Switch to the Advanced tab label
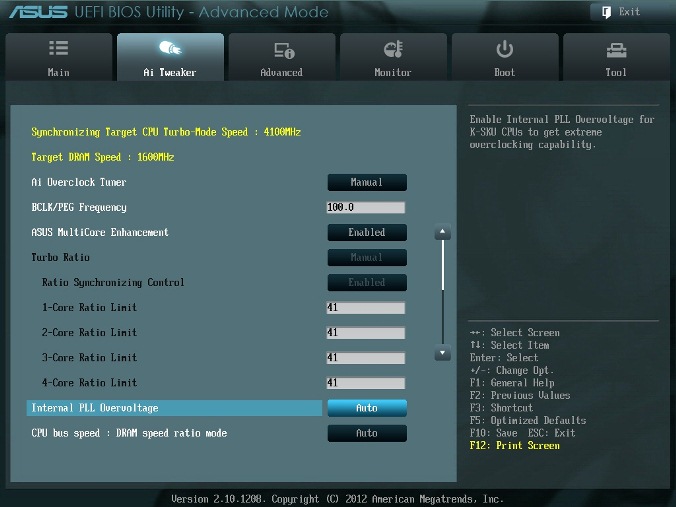 coord(282,72)
